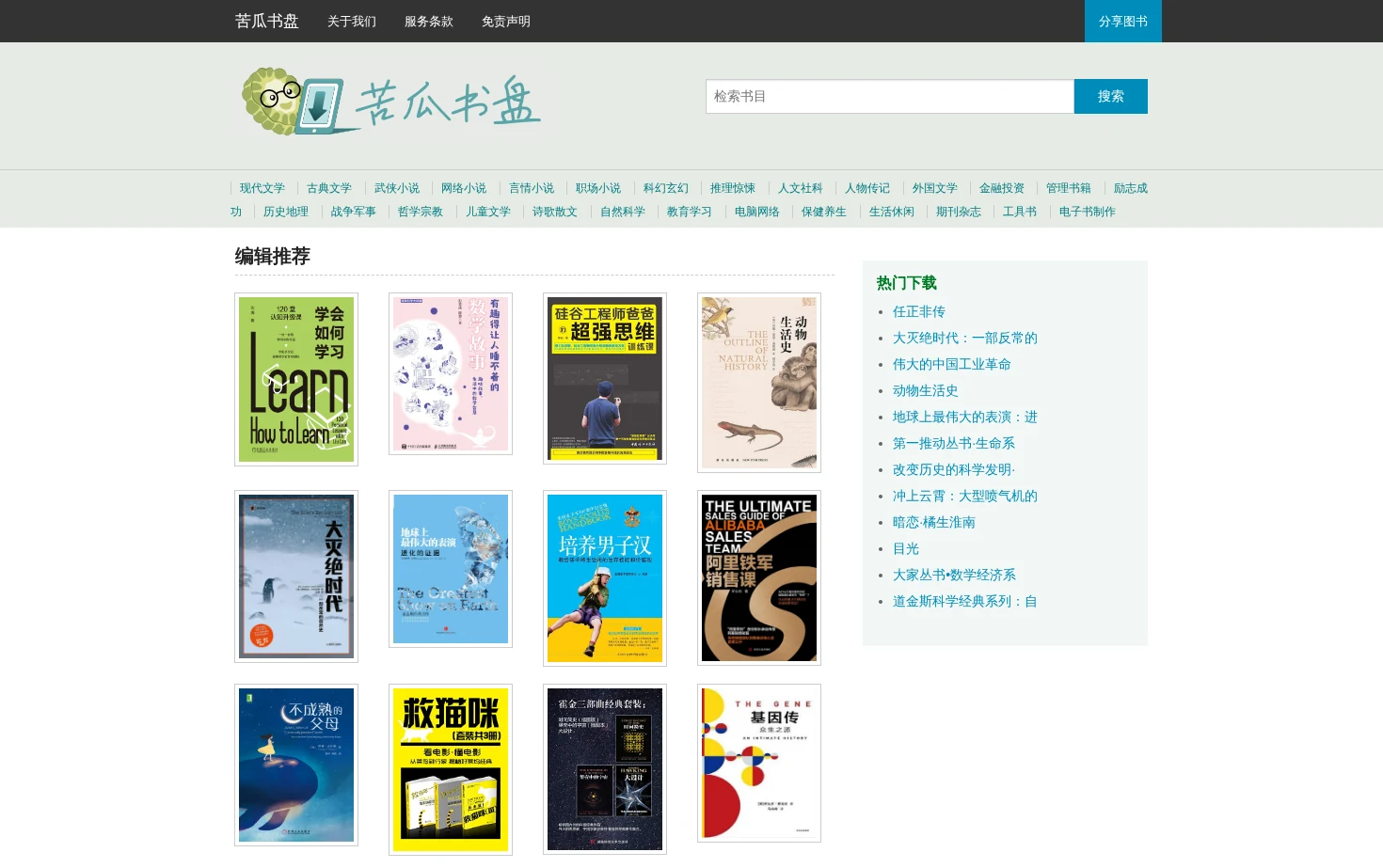Viewport: 1383px width, 868px height.
Task: Open the 地球上最伟大的表演 book cover
Action: coord(451,569)
